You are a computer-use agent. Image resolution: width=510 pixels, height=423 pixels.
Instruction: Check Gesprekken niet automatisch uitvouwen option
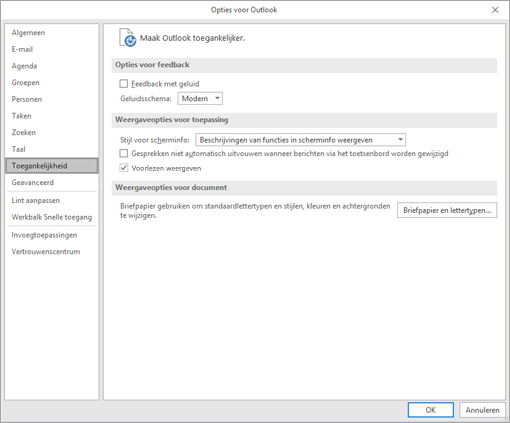[124, 153]
